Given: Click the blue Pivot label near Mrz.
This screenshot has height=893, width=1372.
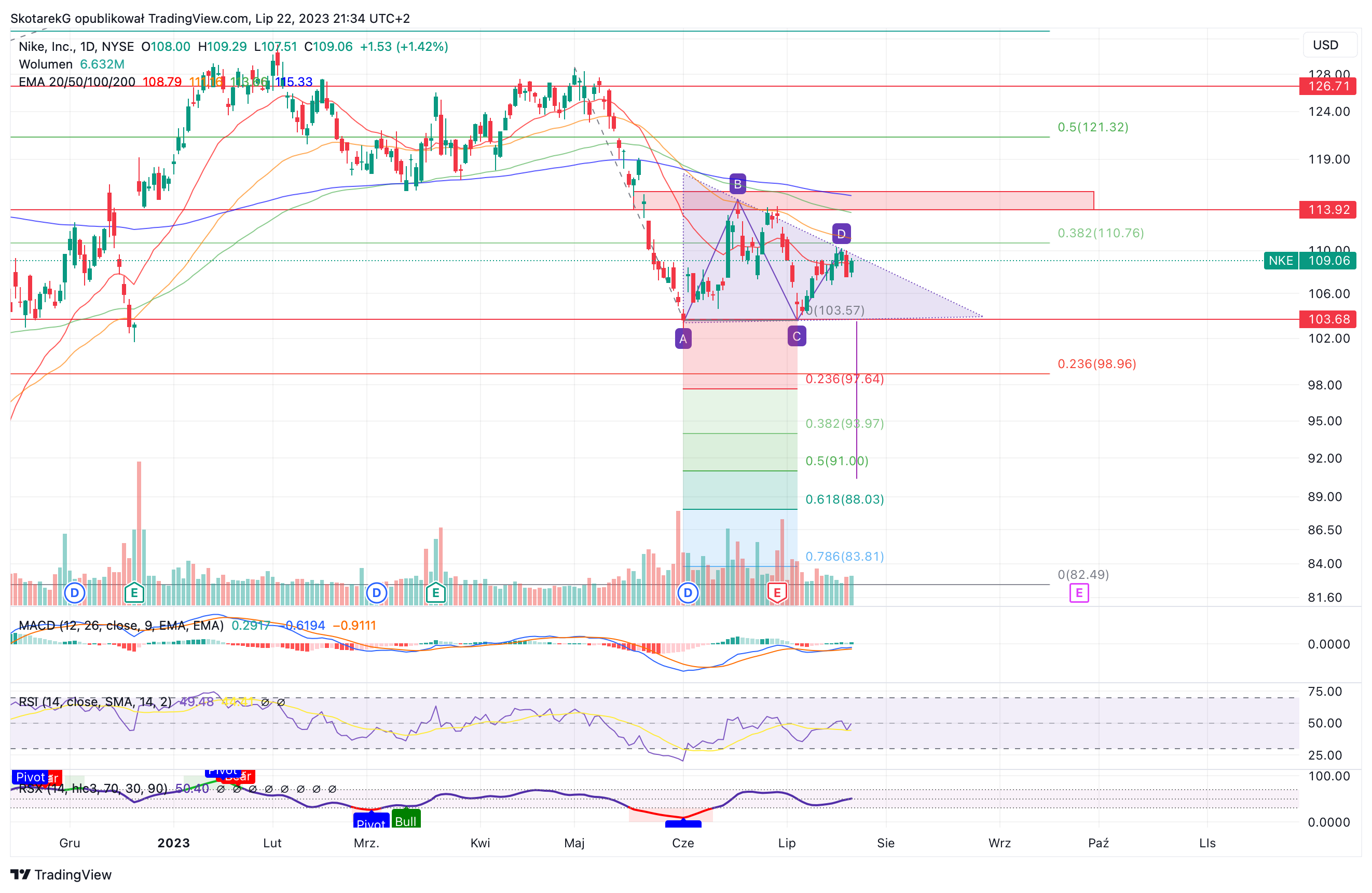Looking at the screenshot, I should tap(371, 820).
